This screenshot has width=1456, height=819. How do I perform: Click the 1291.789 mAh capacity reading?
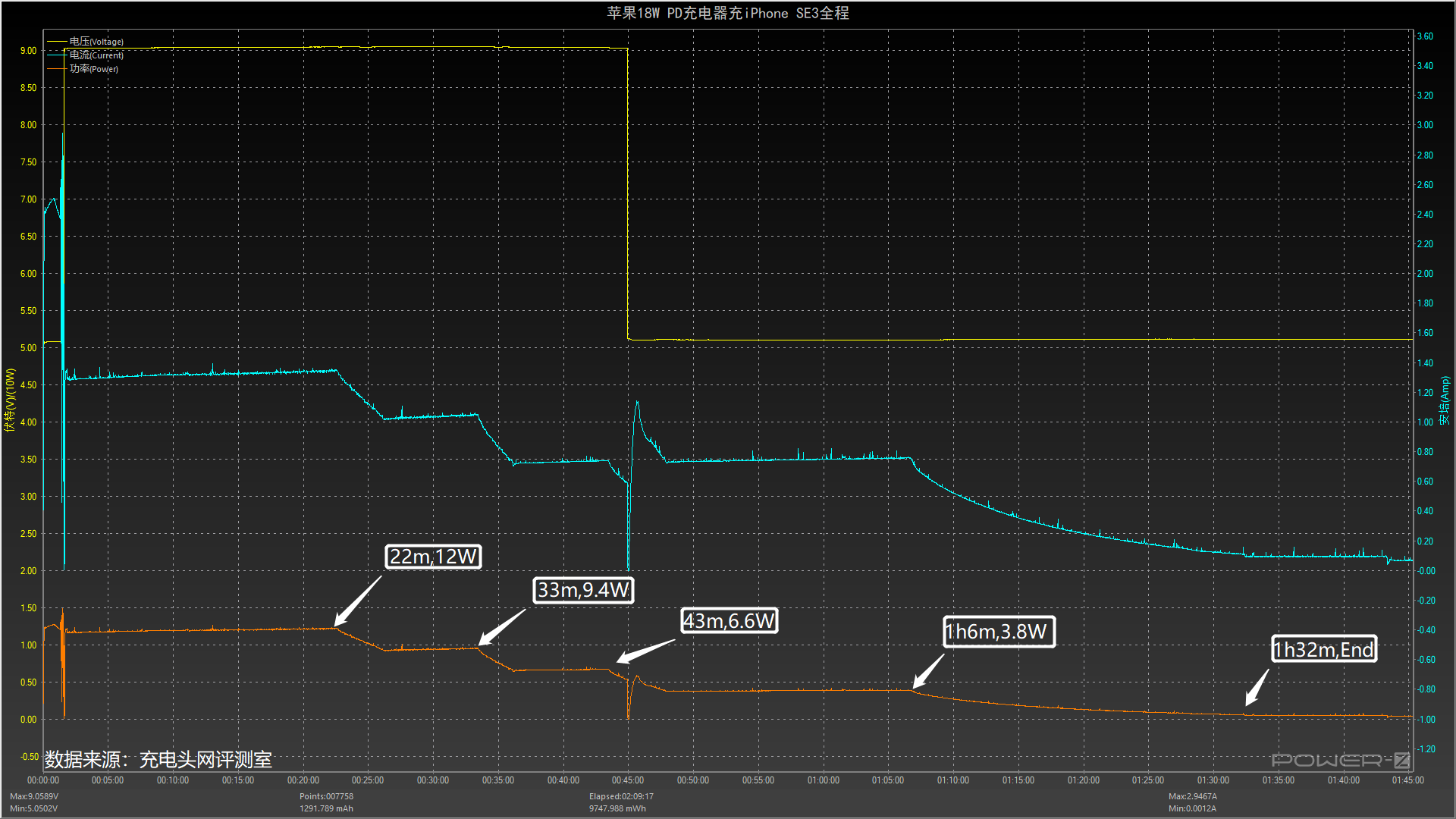[326, 808]
